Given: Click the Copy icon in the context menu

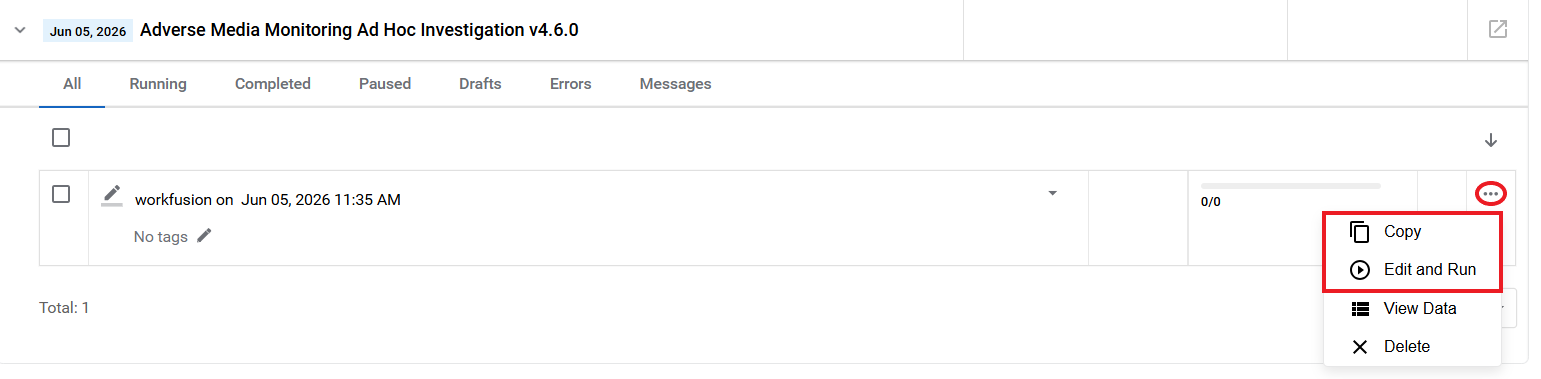Looking at the screenshot, I should (1360, 232).
